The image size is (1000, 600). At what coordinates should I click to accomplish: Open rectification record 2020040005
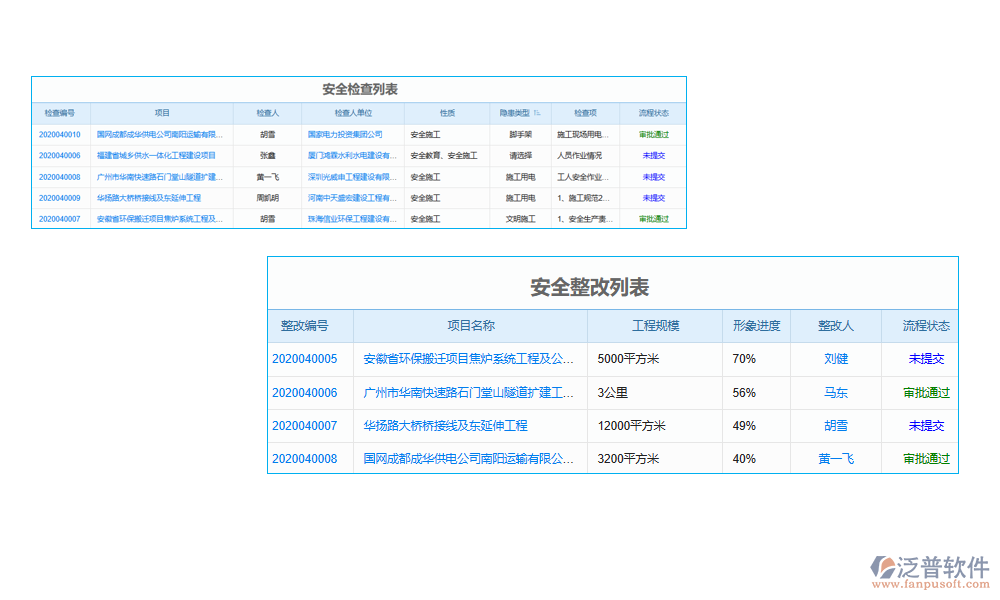[305, 359]
